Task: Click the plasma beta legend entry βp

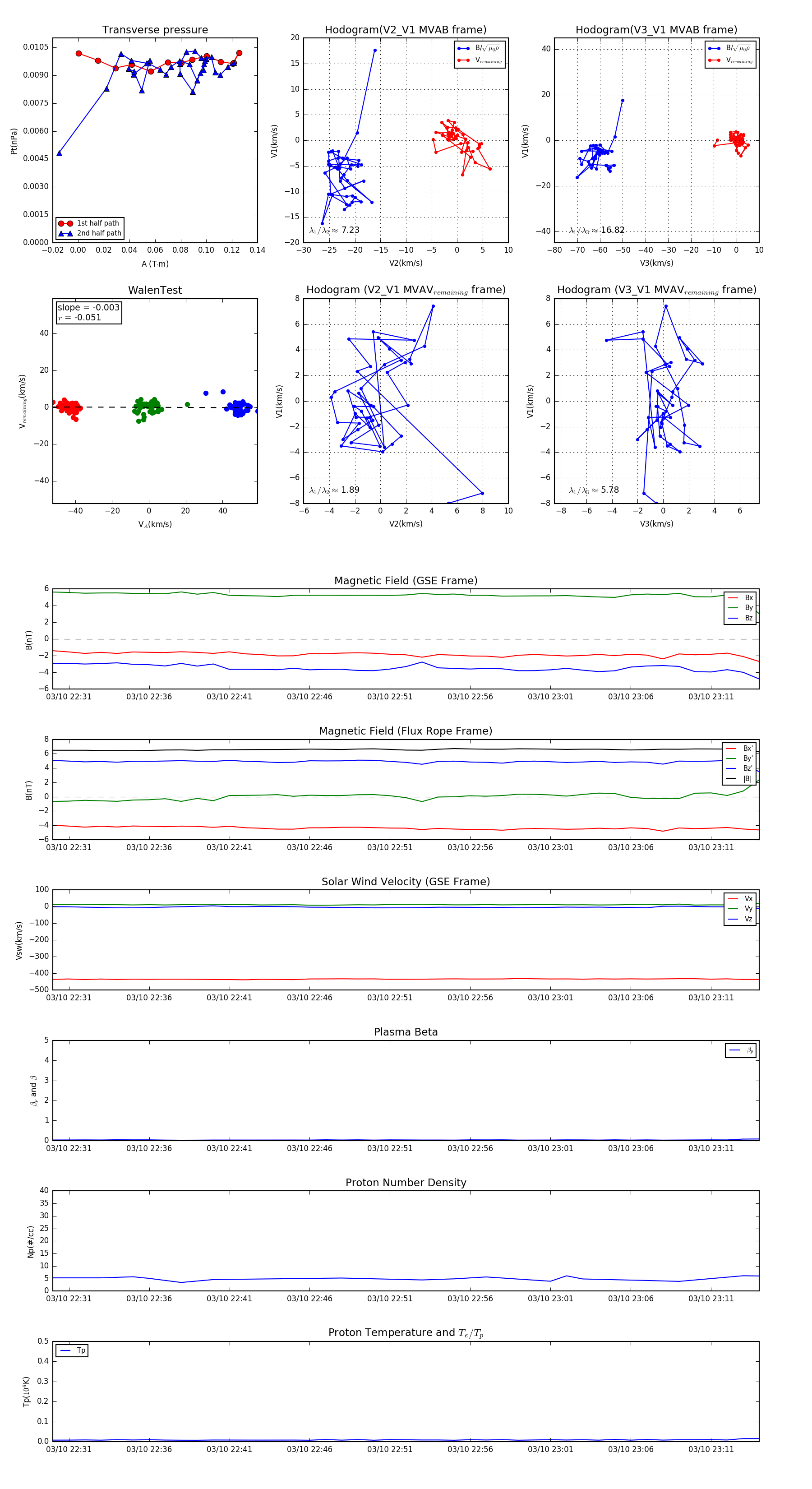Action: tap(741, 1050)
